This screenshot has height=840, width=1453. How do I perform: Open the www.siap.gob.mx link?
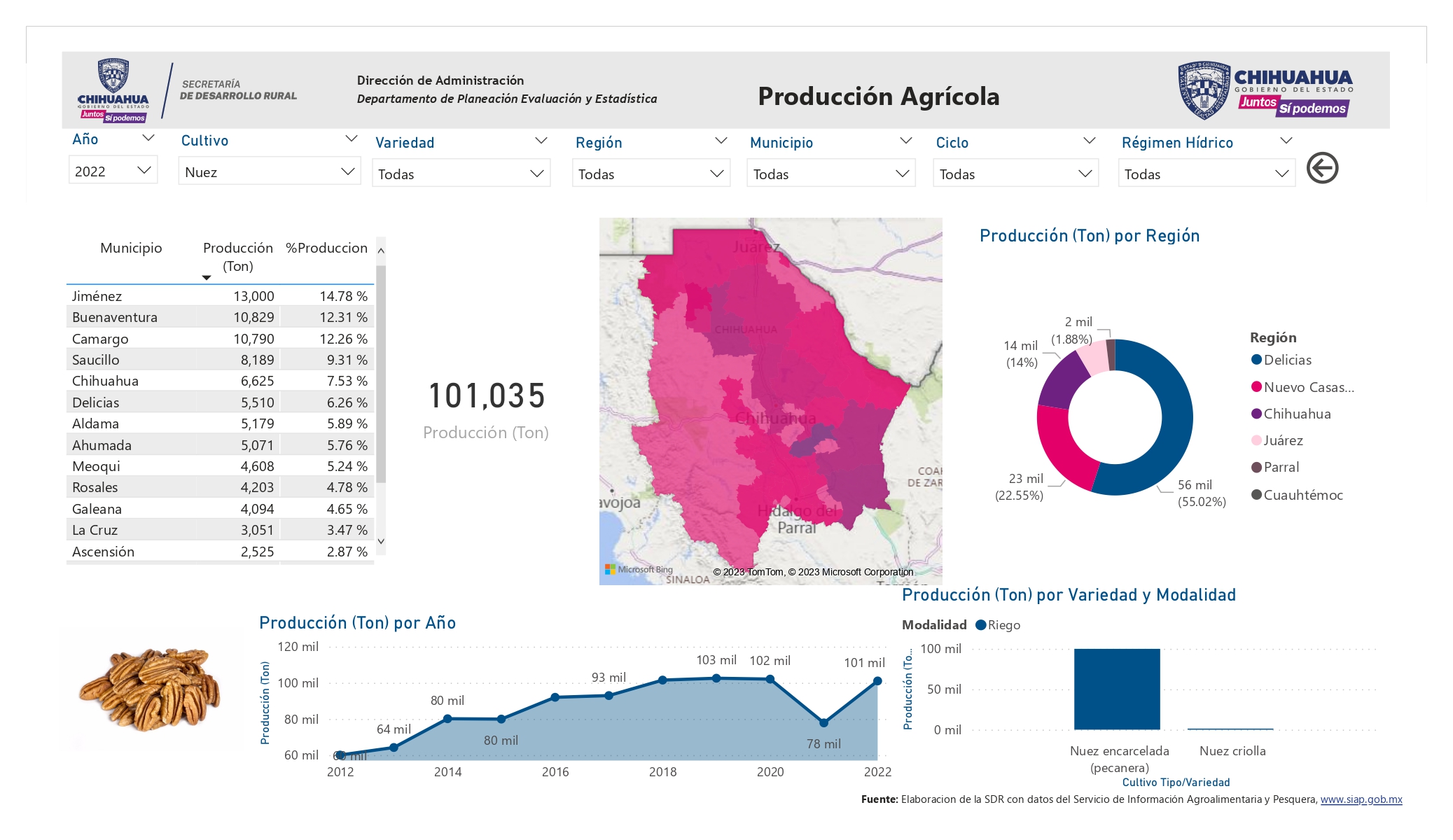coord(1361,799)
